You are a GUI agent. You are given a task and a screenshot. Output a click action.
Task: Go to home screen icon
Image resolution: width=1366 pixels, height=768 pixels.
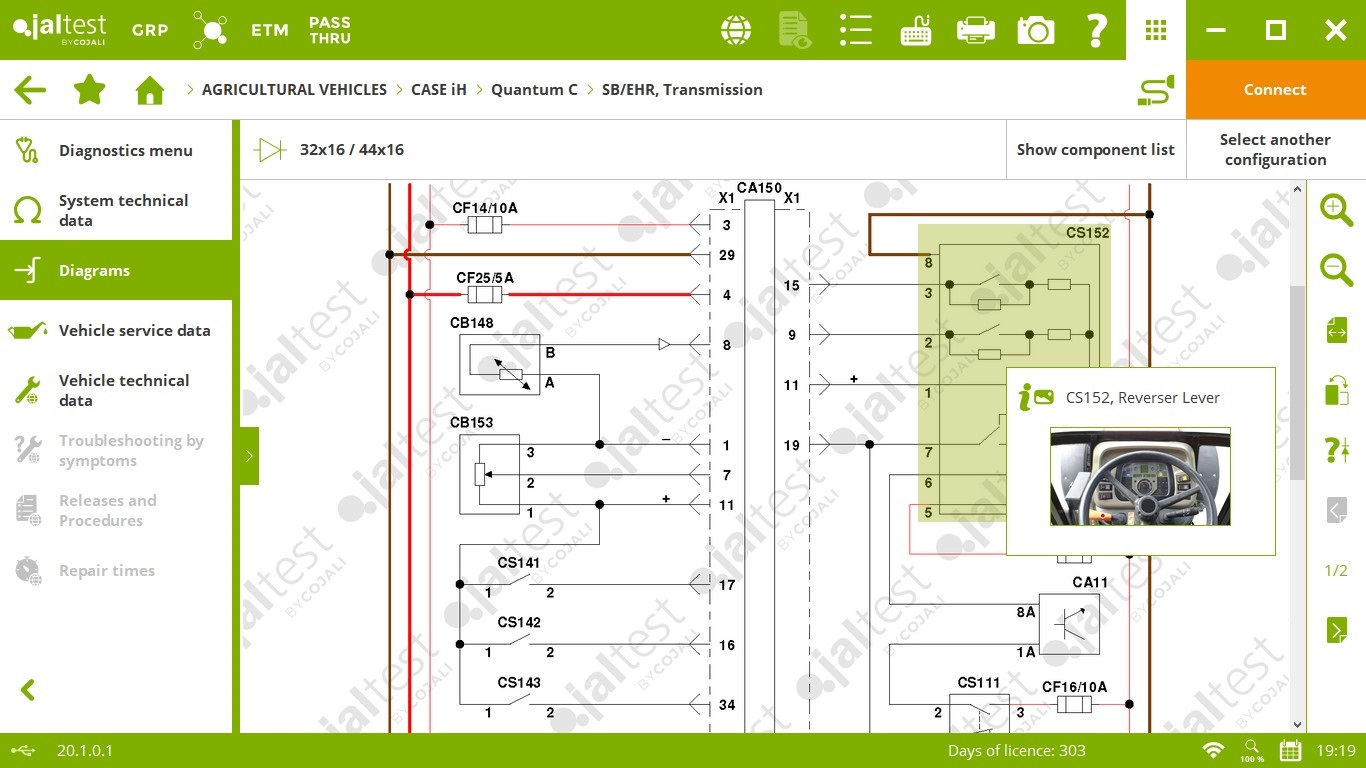pos(150,90)
